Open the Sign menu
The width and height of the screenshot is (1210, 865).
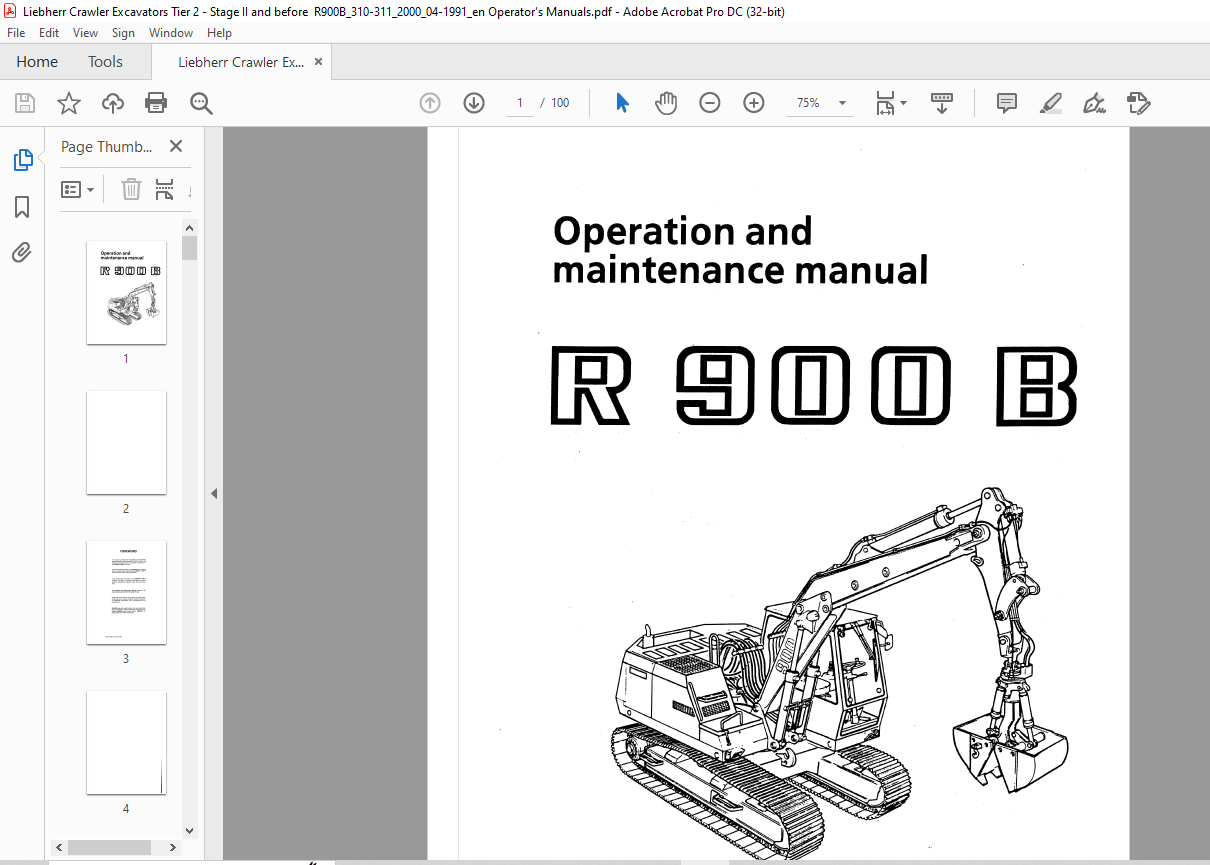pos(123,33)
